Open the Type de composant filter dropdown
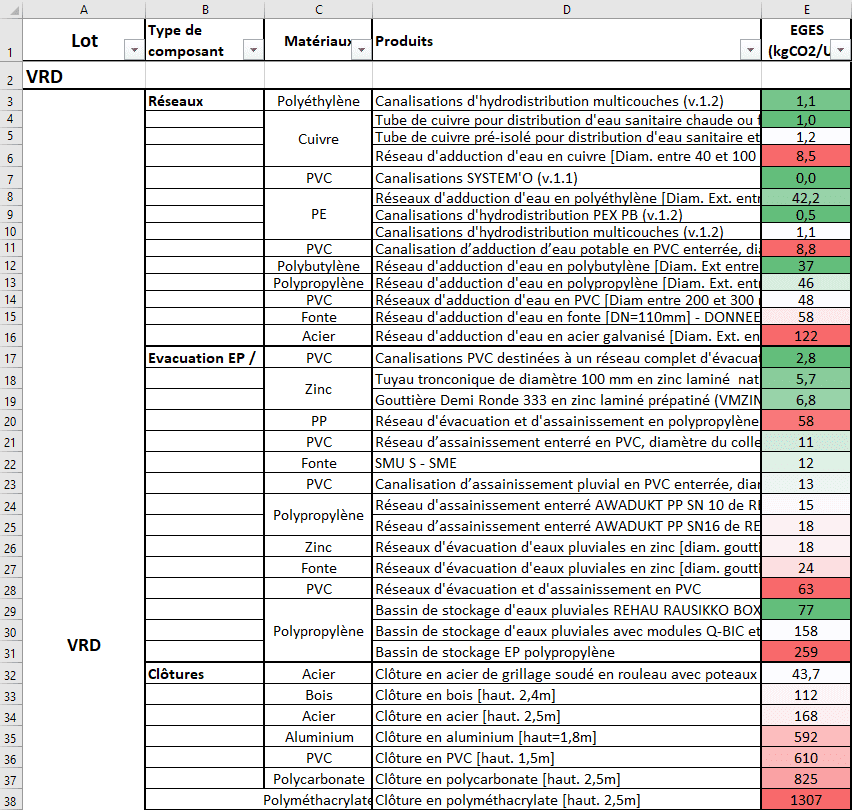Viewport: 852px width, 810px height. coord(253,51)
